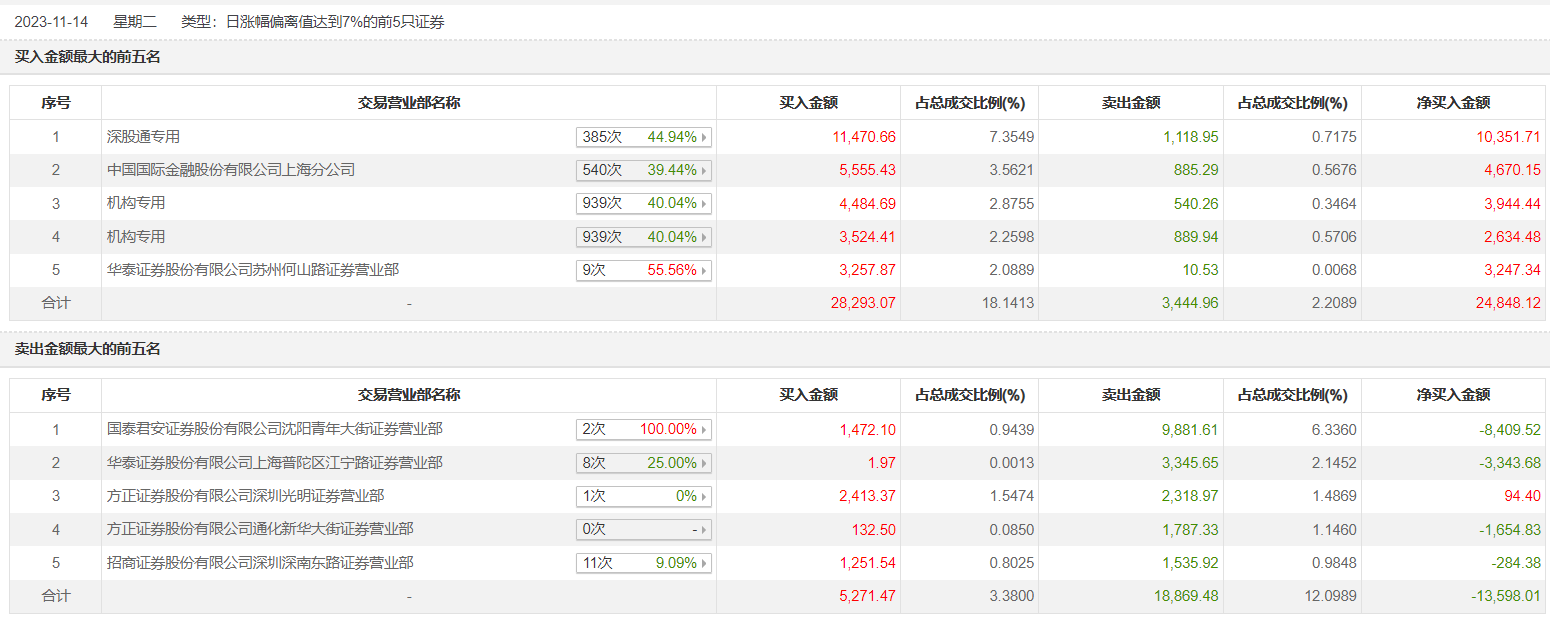This screenshot has height=620, width=1550.
Task: Click the arrow in the 11次 9.09% box
Action: pos(705,563)
